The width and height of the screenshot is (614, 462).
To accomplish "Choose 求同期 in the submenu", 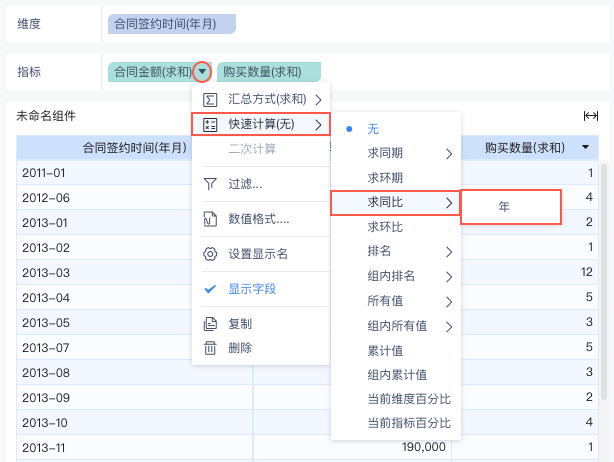I will click(x=395, y=153).
